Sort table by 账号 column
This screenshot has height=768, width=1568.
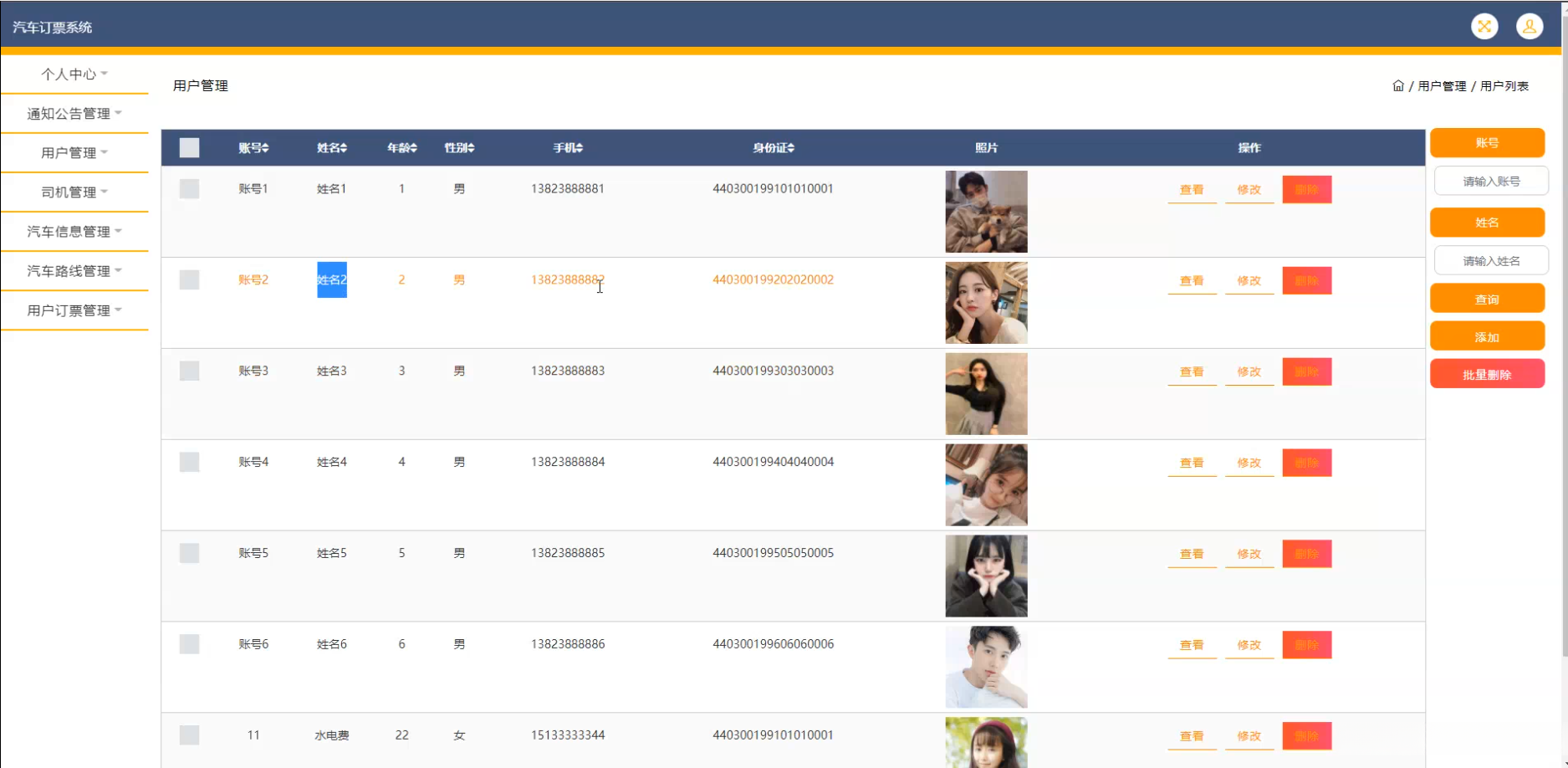(253, 148)
